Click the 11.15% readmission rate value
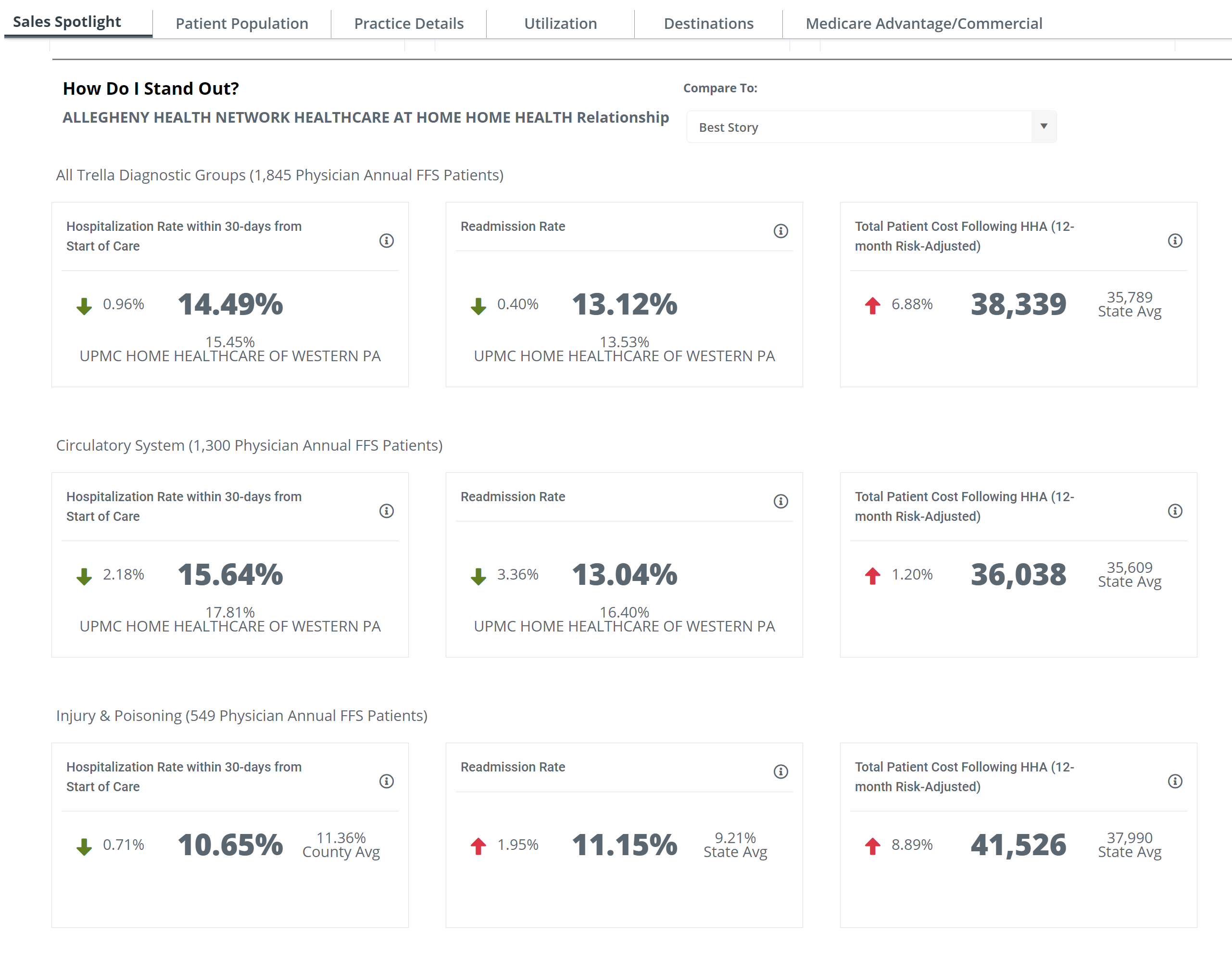The image size is (1232, 960). pos(625,845)
